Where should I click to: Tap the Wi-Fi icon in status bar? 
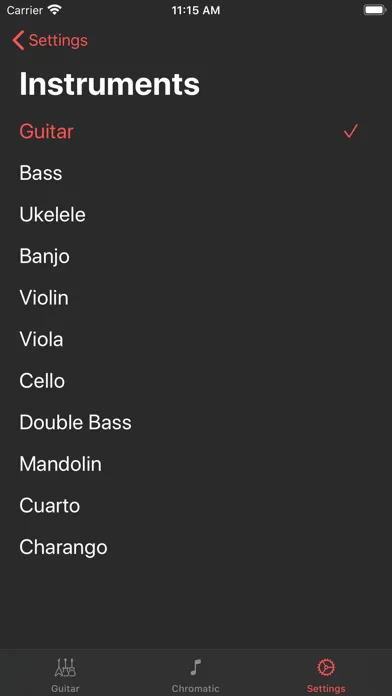click(55, 10)
